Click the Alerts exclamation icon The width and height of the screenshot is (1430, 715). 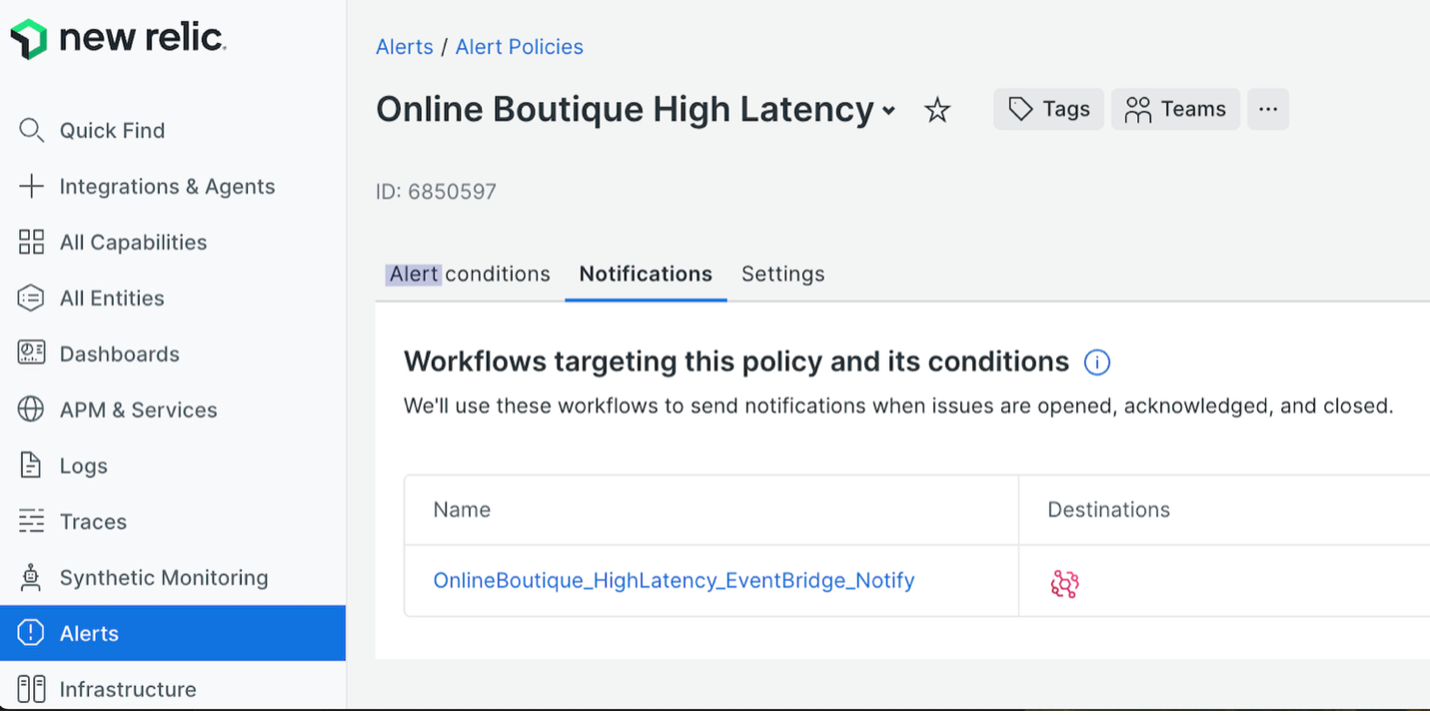pos(30,632)
